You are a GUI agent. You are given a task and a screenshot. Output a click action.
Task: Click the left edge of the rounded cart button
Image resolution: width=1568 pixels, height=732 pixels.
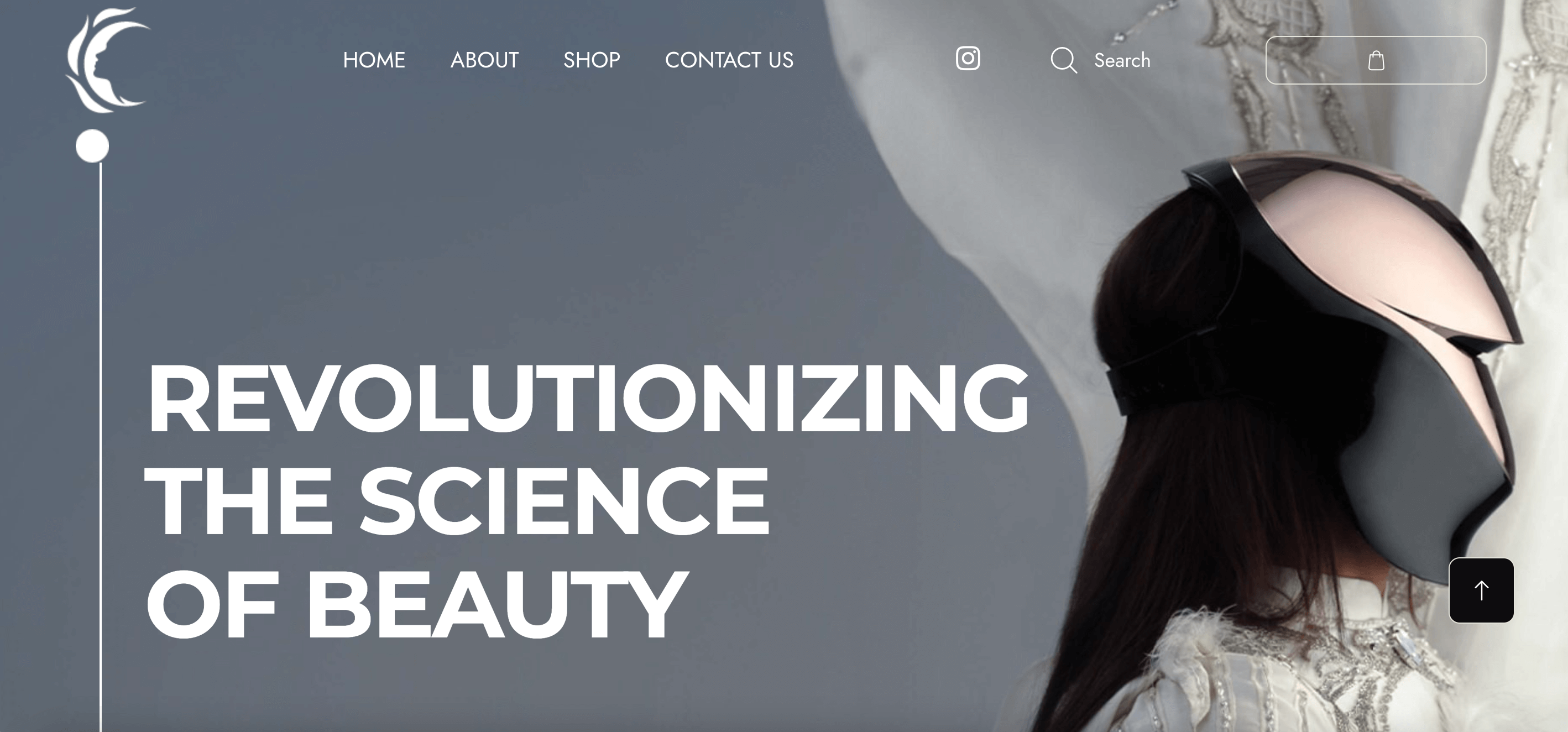(1267, 60)
